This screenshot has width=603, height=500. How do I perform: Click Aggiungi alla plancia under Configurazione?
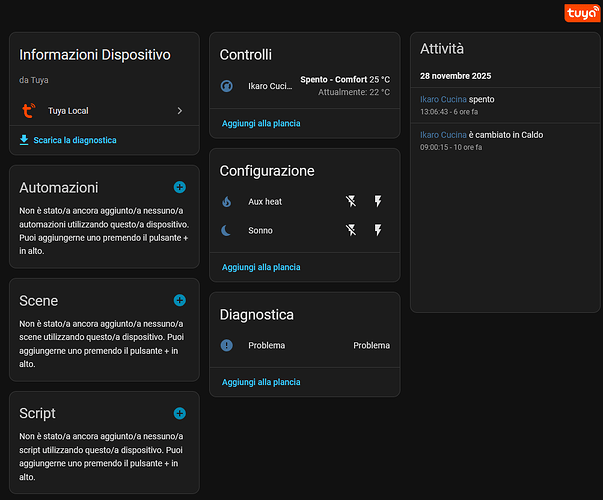(x=261, y=267)
